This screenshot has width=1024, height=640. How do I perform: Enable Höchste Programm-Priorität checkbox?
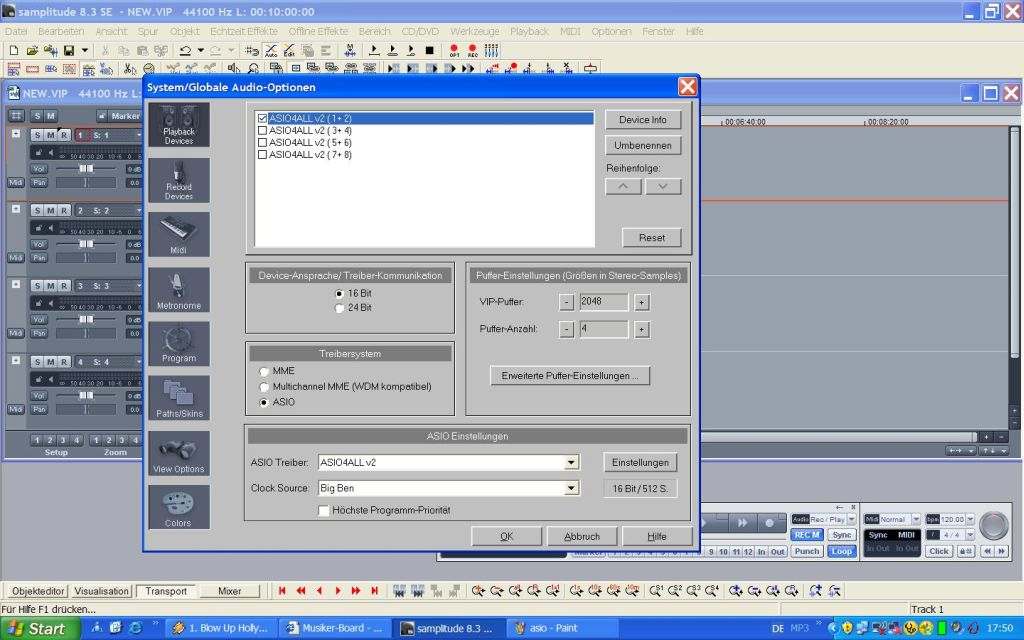coord(323,511)
